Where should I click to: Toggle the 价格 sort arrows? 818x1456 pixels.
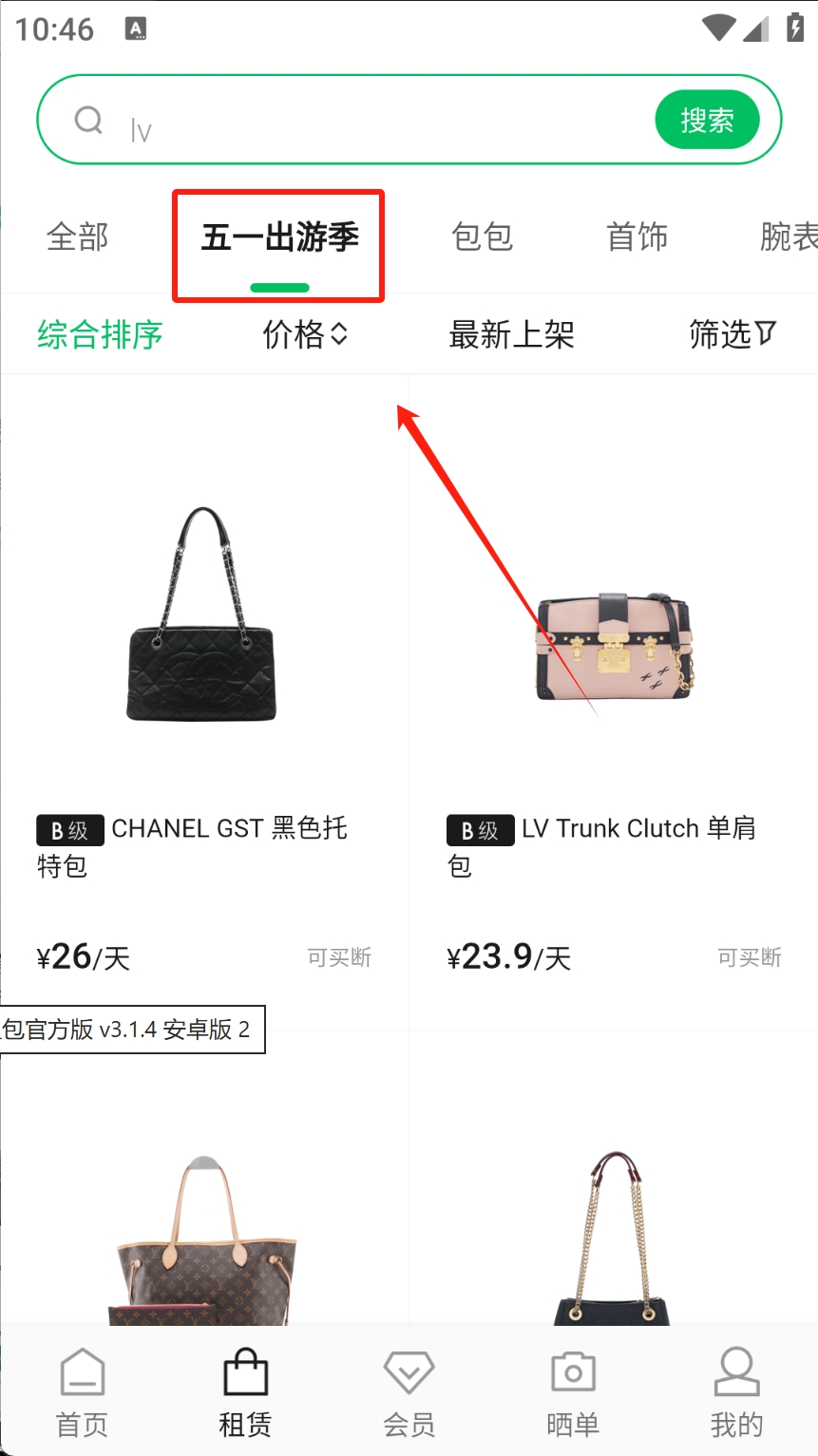coord(339,333)
